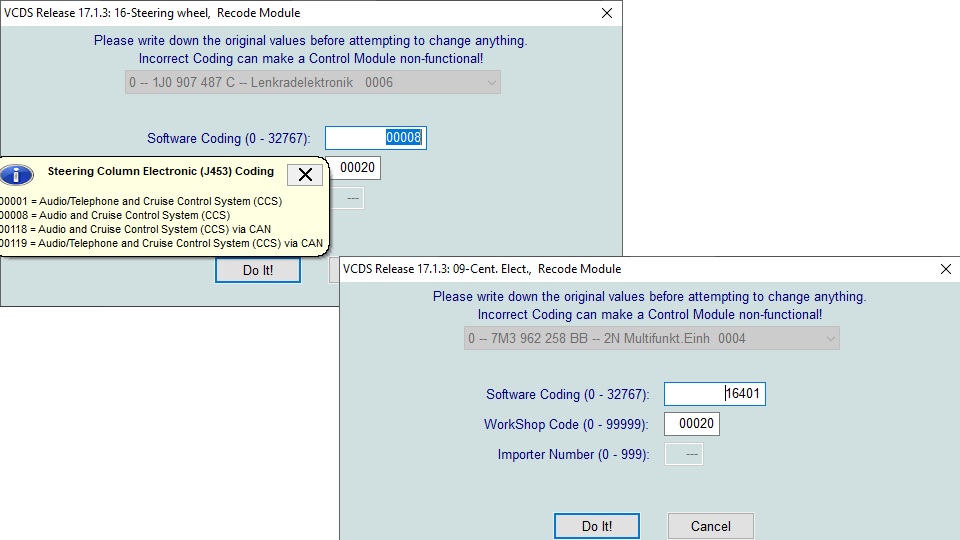
Task: Click the Importer Number field in Cent. Elect. window
Action: [x=683, y=454]
